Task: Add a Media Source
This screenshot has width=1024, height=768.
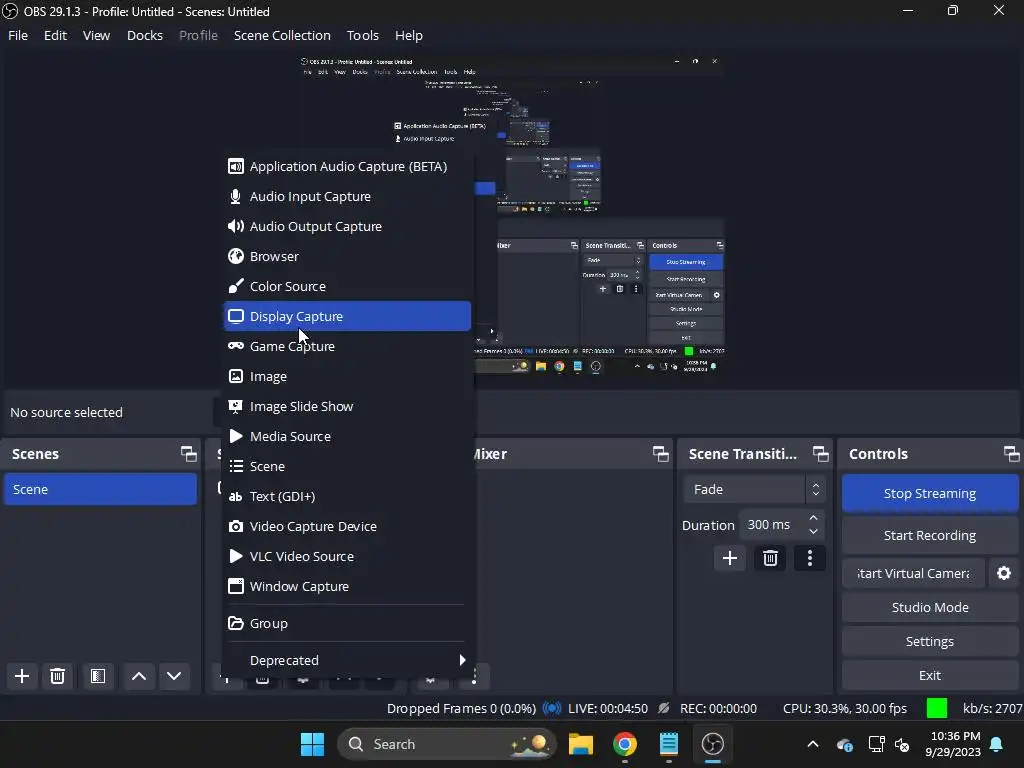Action: pos(347,437)
